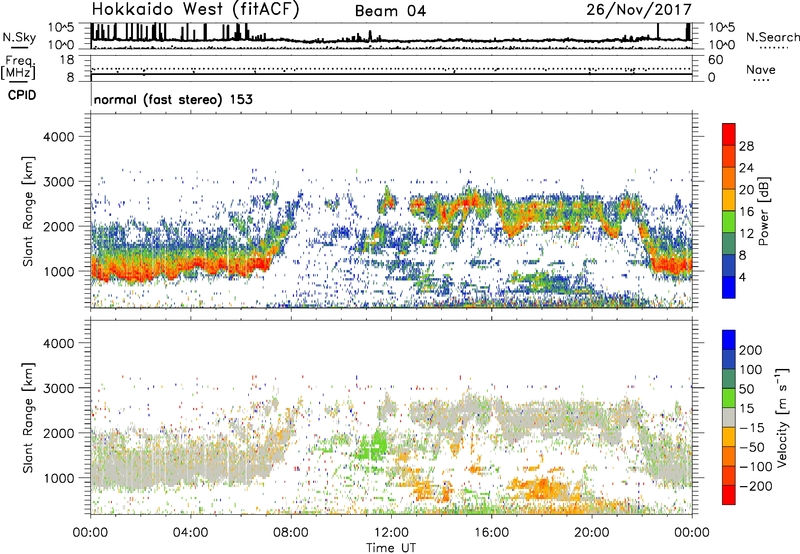Click the right noise axis label 10^0
Image resolution: width=800 pixels, height=554 pixels.
pyautogui.click(x=722, y=45)
